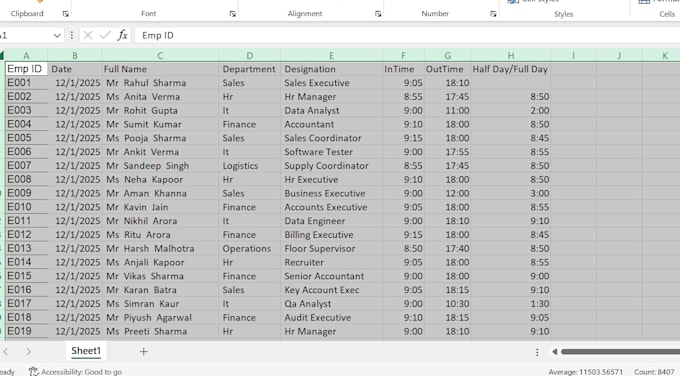Switch to the Sheet1 tab
Viewport: 680px width, 376px height.
[86, 351]
